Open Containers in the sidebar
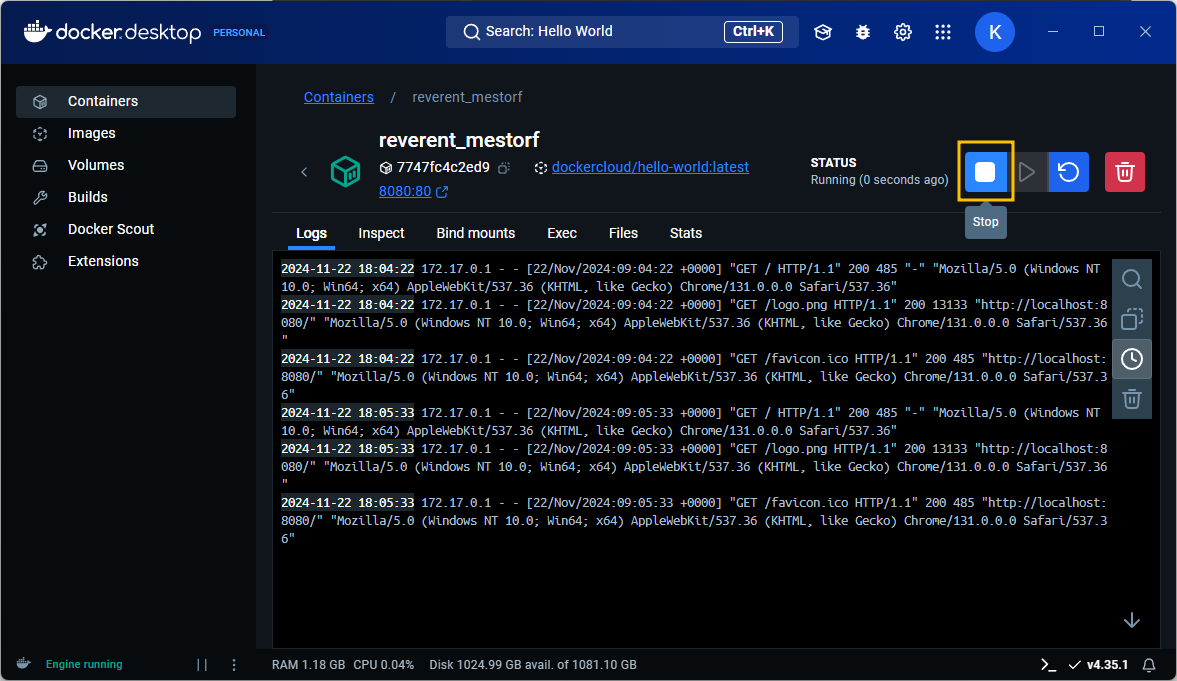 click(126, 101)
